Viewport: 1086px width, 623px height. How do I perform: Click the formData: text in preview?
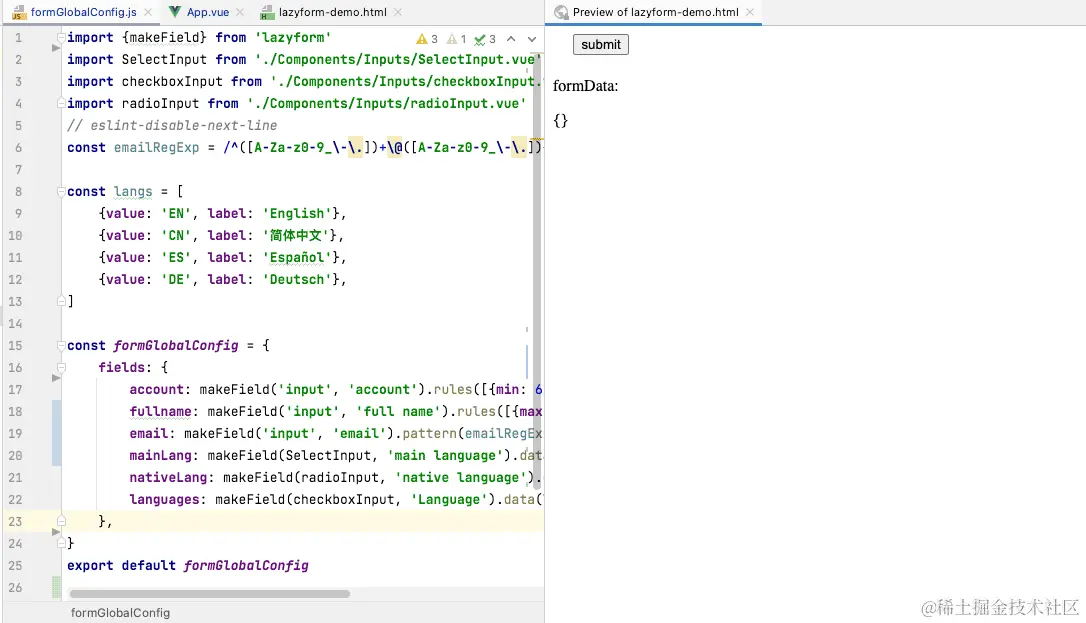[x=585, y=86]
